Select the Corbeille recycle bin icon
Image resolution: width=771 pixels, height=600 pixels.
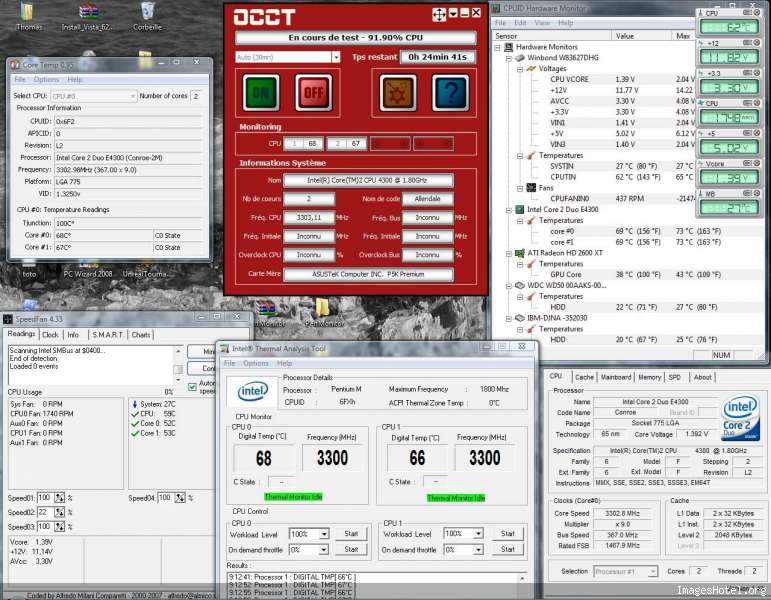148,16
